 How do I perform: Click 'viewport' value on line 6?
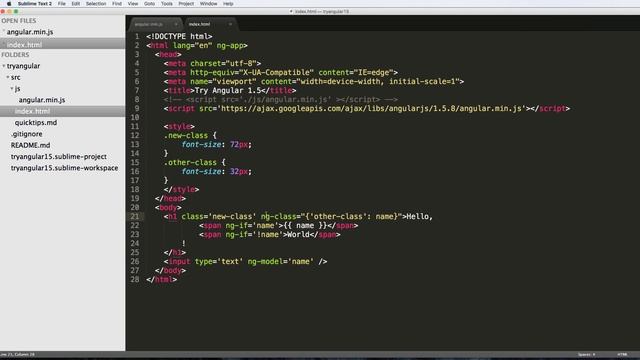(234, 82)
